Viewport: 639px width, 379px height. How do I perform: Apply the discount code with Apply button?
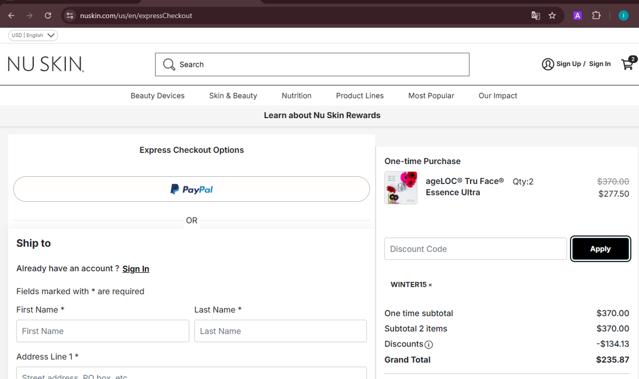tap(600, 249)
